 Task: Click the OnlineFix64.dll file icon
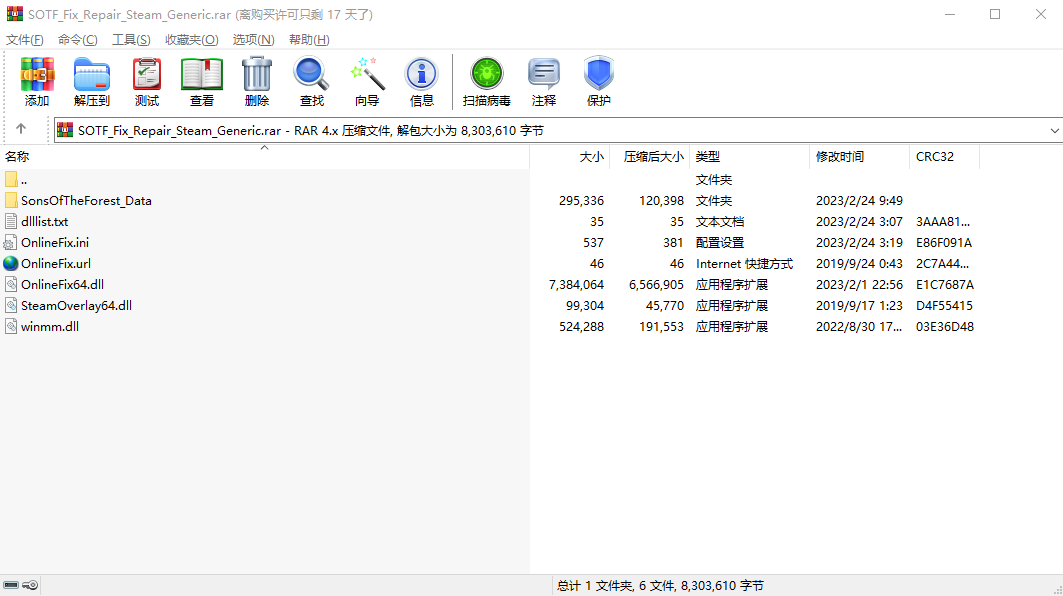11,284
